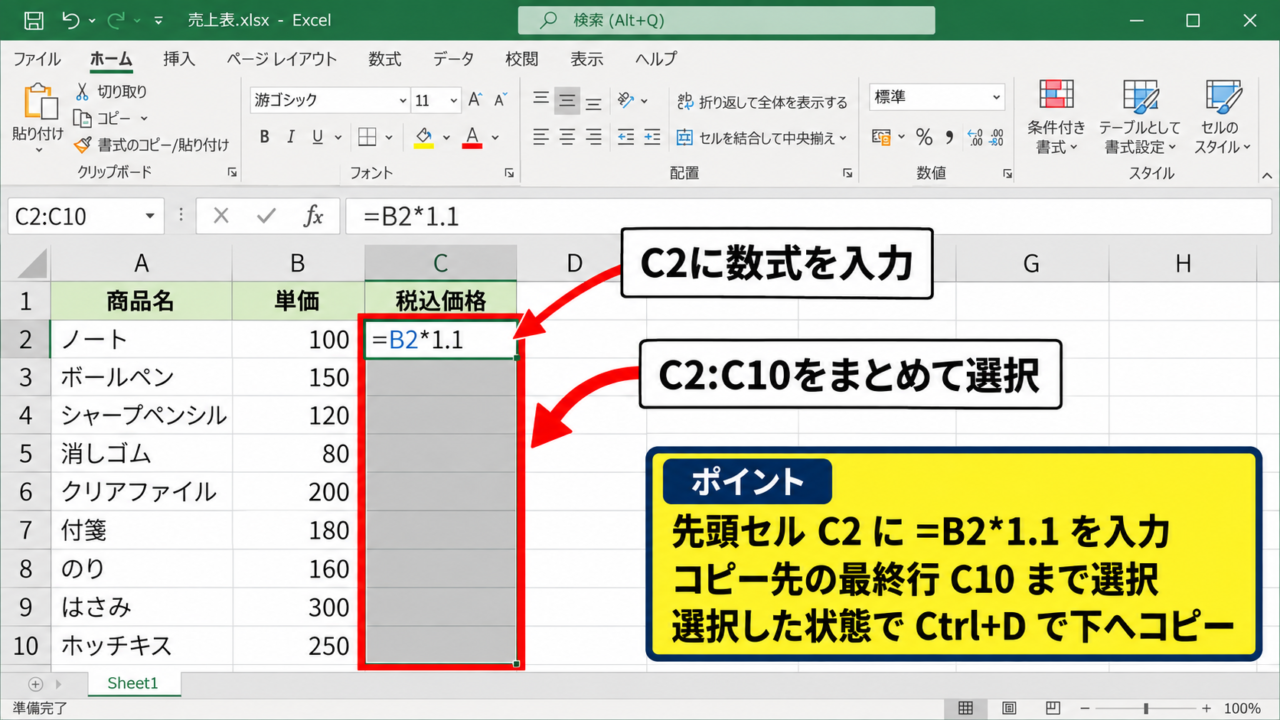Click the Undo arrow icon

point(71,20)
